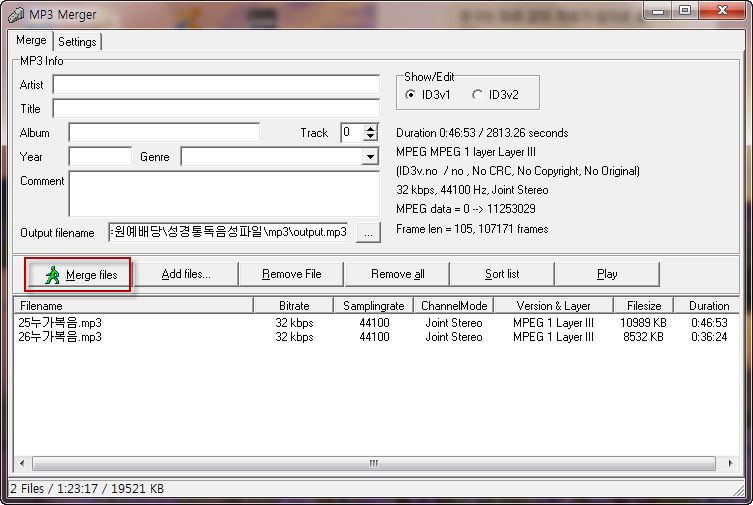Select the ID3v2 radio button
753x505 pixels.
coord(477,95)
